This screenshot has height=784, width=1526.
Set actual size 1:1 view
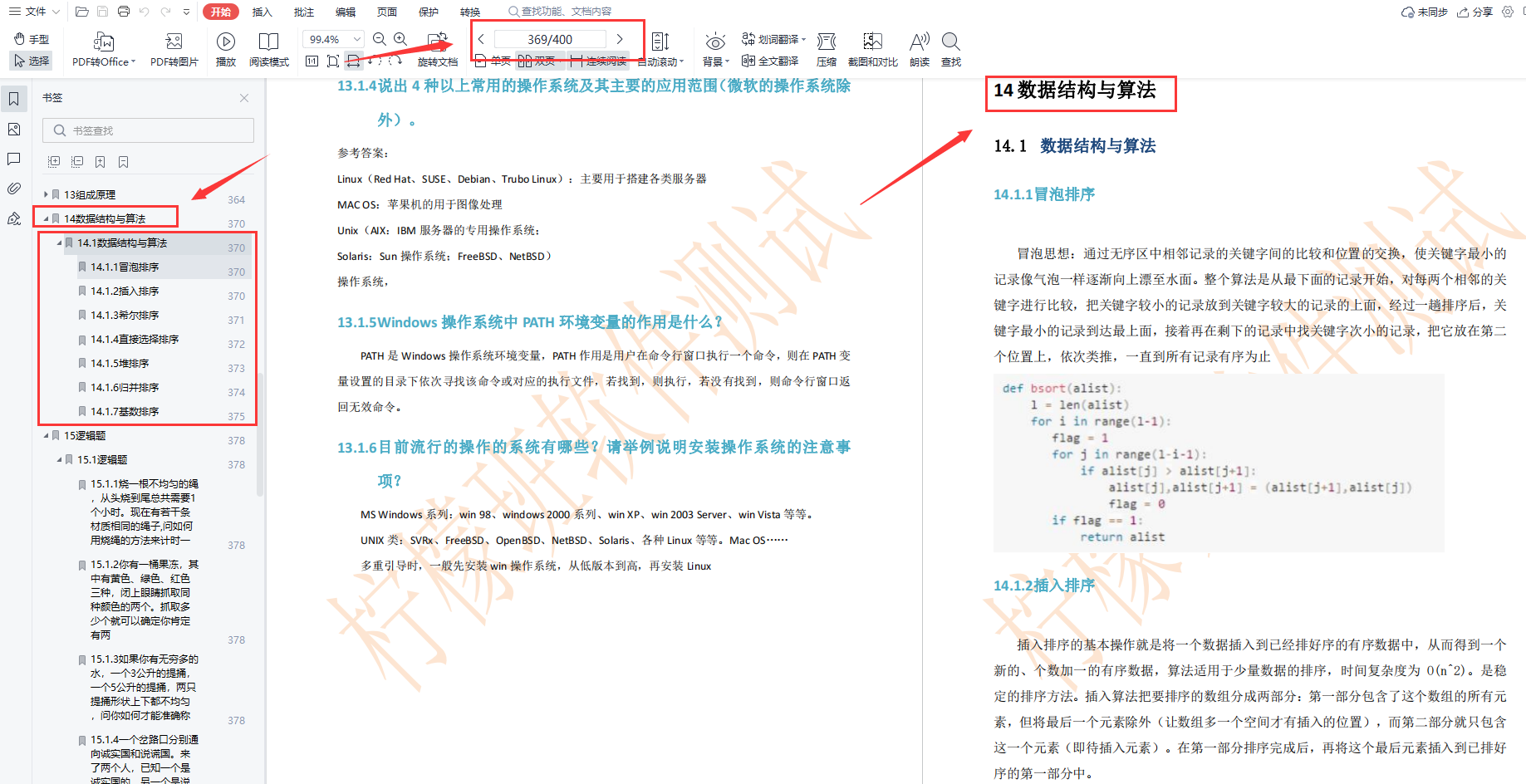pos(312,61)
